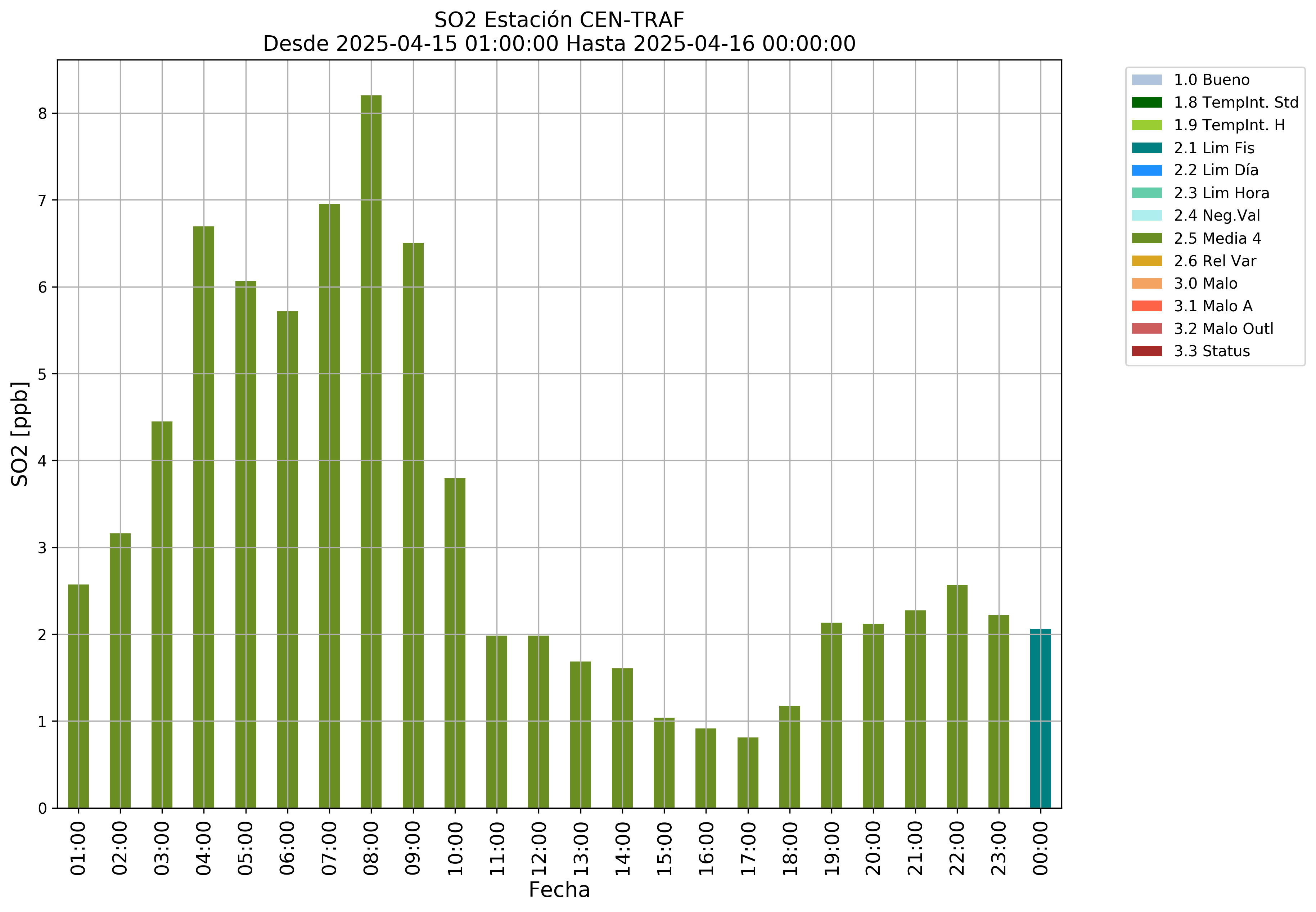This screenshot has height=912, width=1316.
Task: Click the x-axis tick label 20:00
Action: (x=873, y=849)
